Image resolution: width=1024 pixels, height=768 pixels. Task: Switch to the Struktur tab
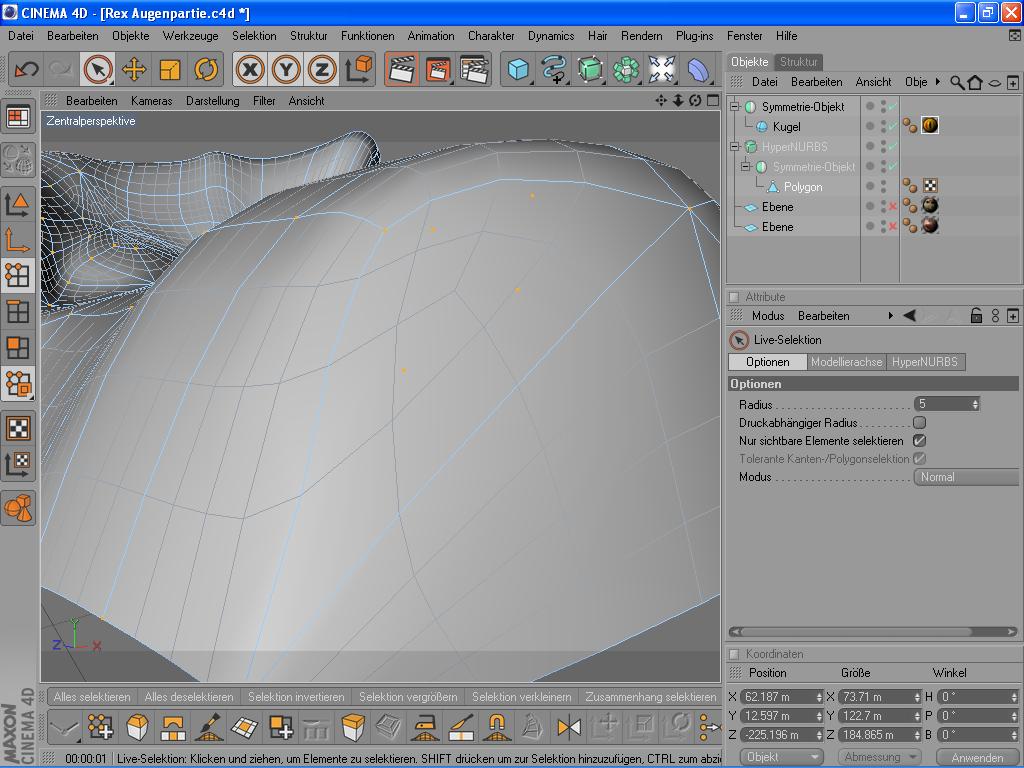799,62
